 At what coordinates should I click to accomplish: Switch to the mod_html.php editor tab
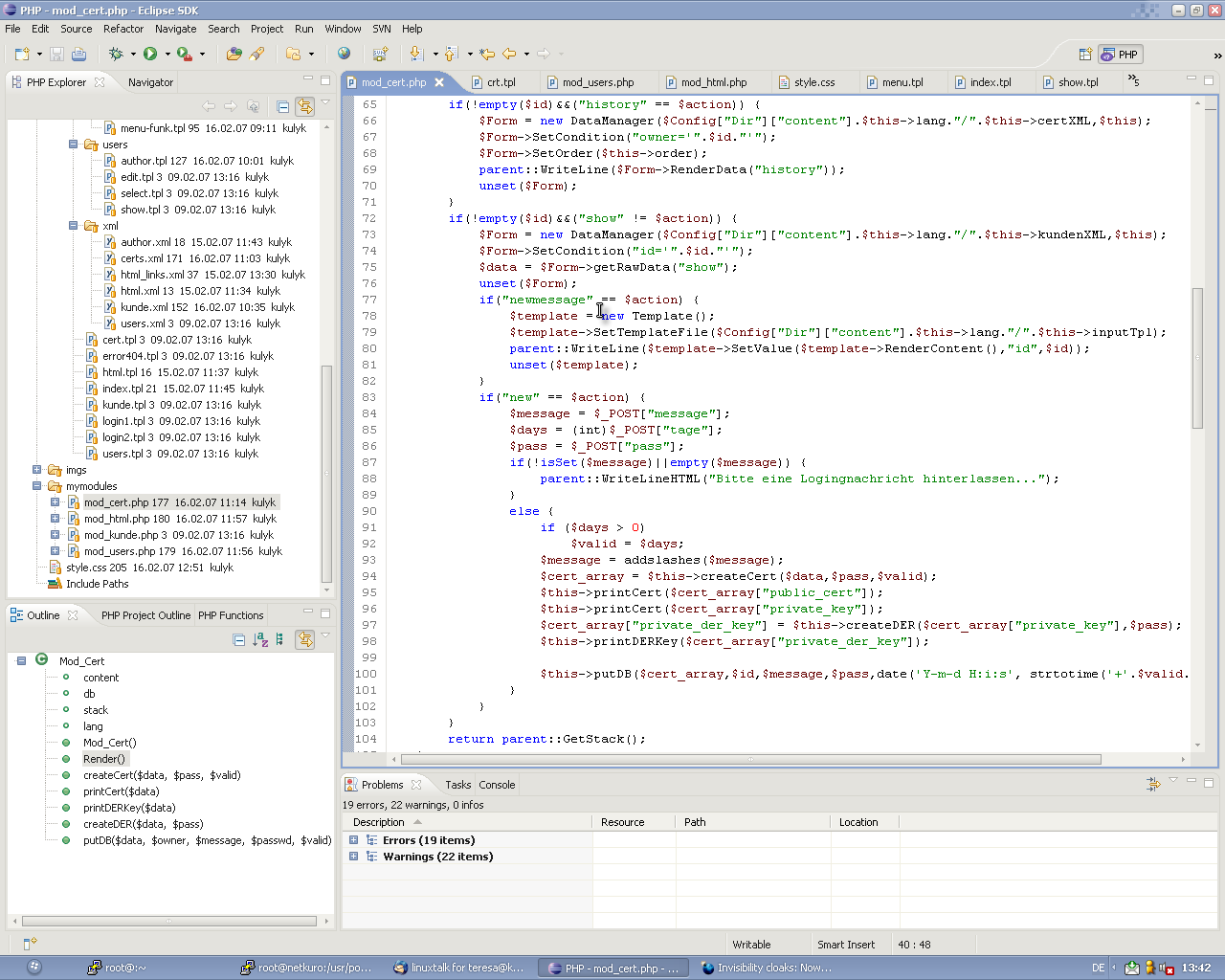713,82
